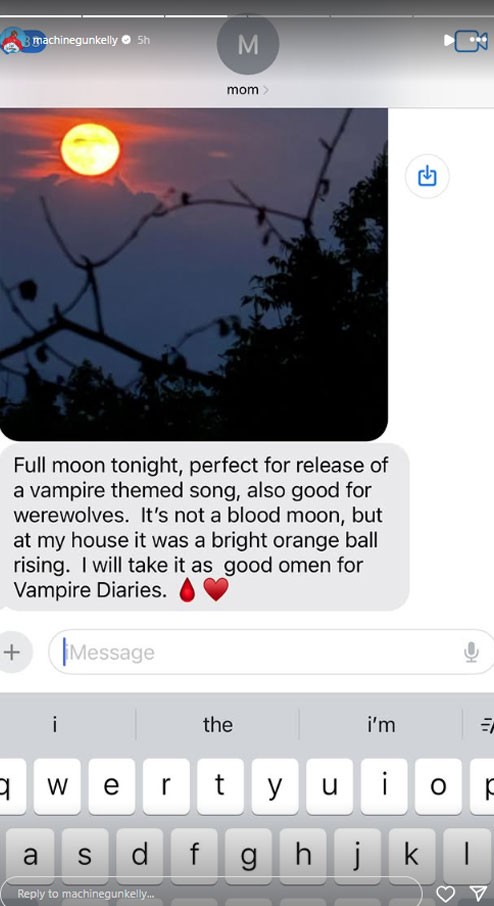This screenshot has height=906, width=494.
Task: Open machinegunkelly profile avatar
Action: [x=12, y=41]
